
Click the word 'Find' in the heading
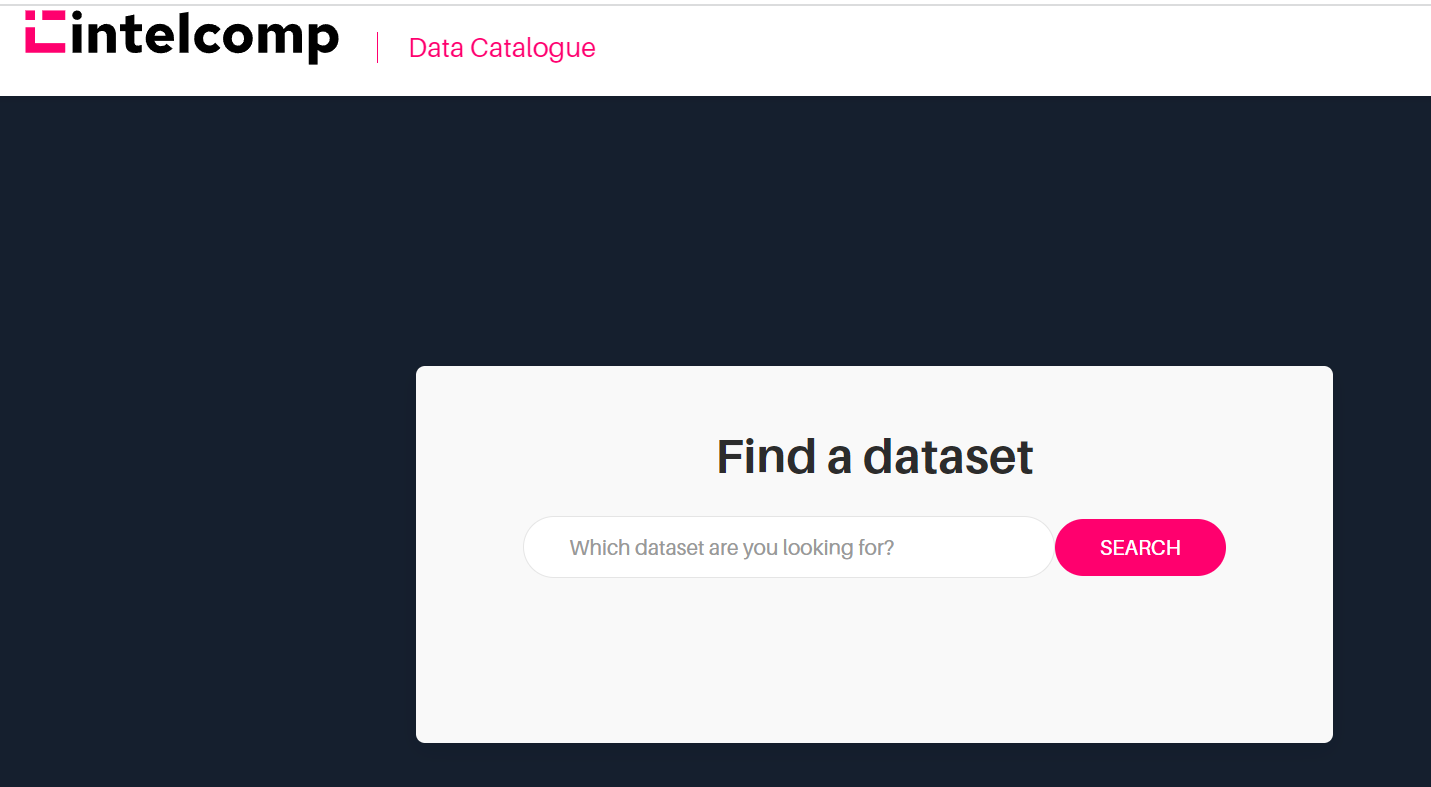coord(766,457)
